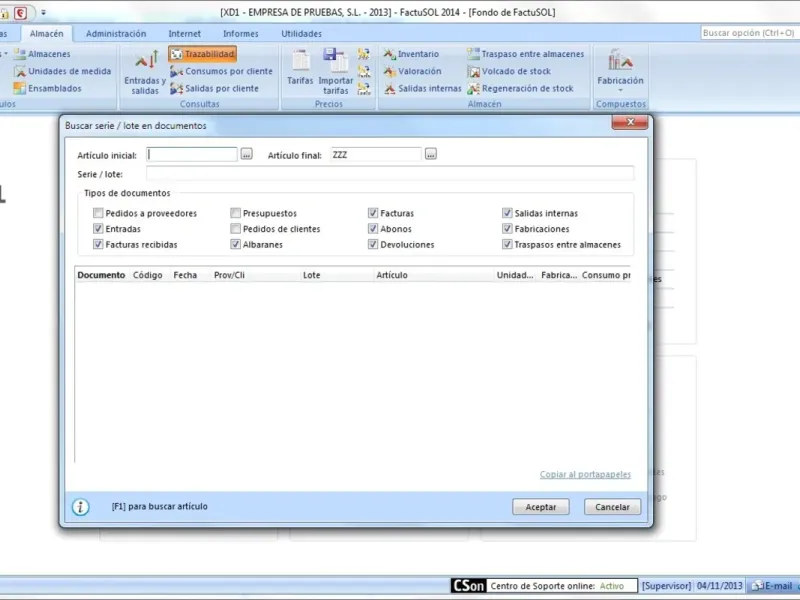Click the E-mail status bar icon
This screenshot has height=600, width=800.
[772, 586]
